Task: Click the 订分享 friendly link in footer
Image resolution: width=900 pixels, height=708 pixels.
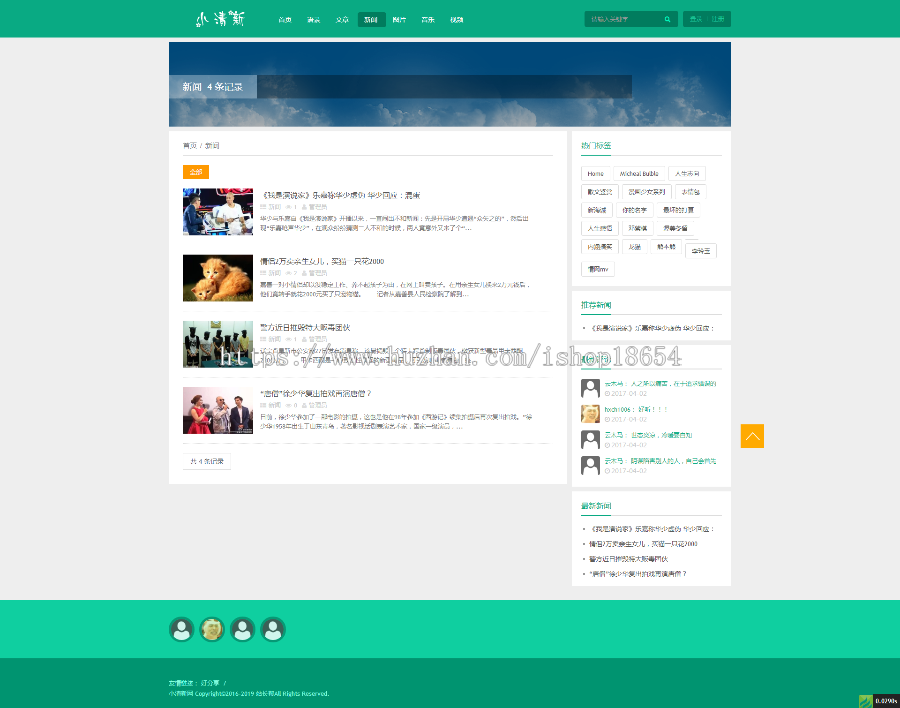Action: 210,683
